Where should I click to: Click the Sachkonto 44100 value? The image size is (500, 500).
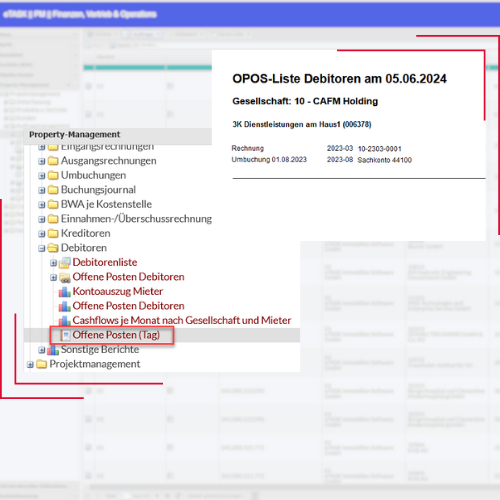pos(385,160)
